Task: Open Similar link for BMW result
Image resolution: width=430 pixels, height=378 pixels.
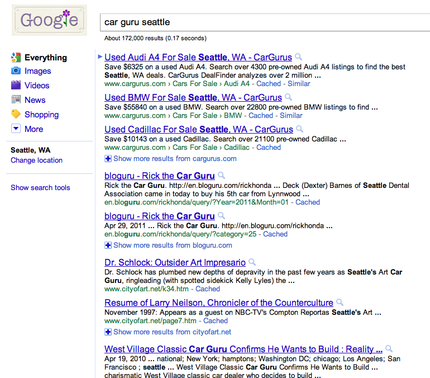Action: 291,116
